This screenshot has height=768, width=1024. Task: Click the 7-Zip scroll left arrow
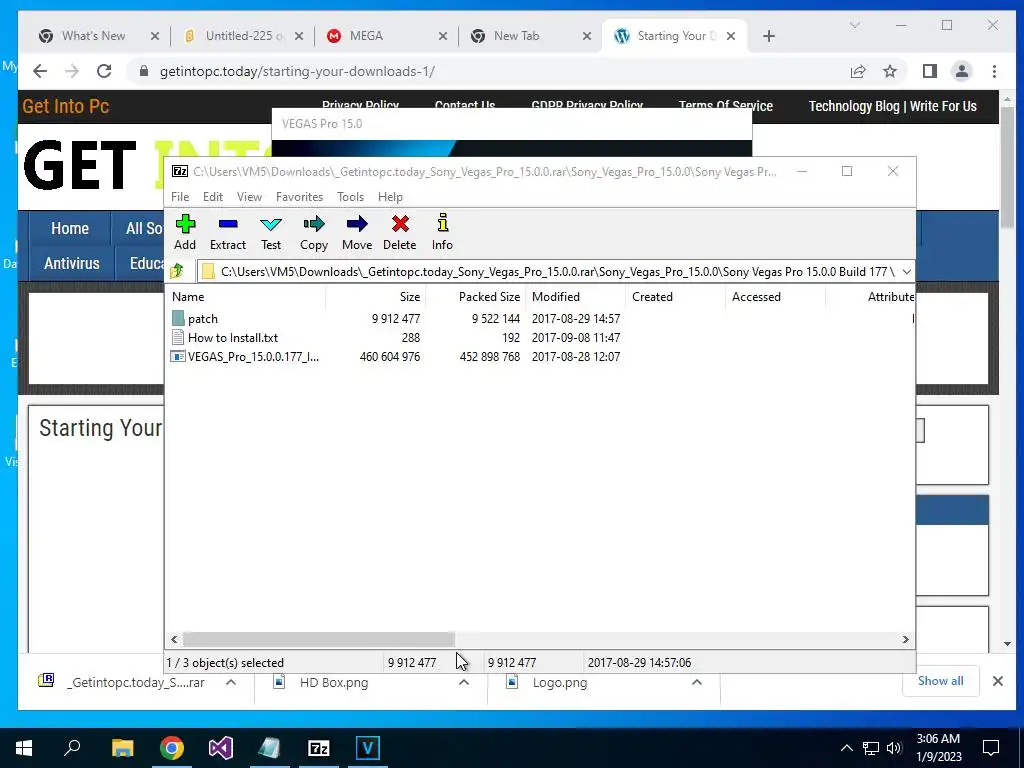click(x=174, y=639)
